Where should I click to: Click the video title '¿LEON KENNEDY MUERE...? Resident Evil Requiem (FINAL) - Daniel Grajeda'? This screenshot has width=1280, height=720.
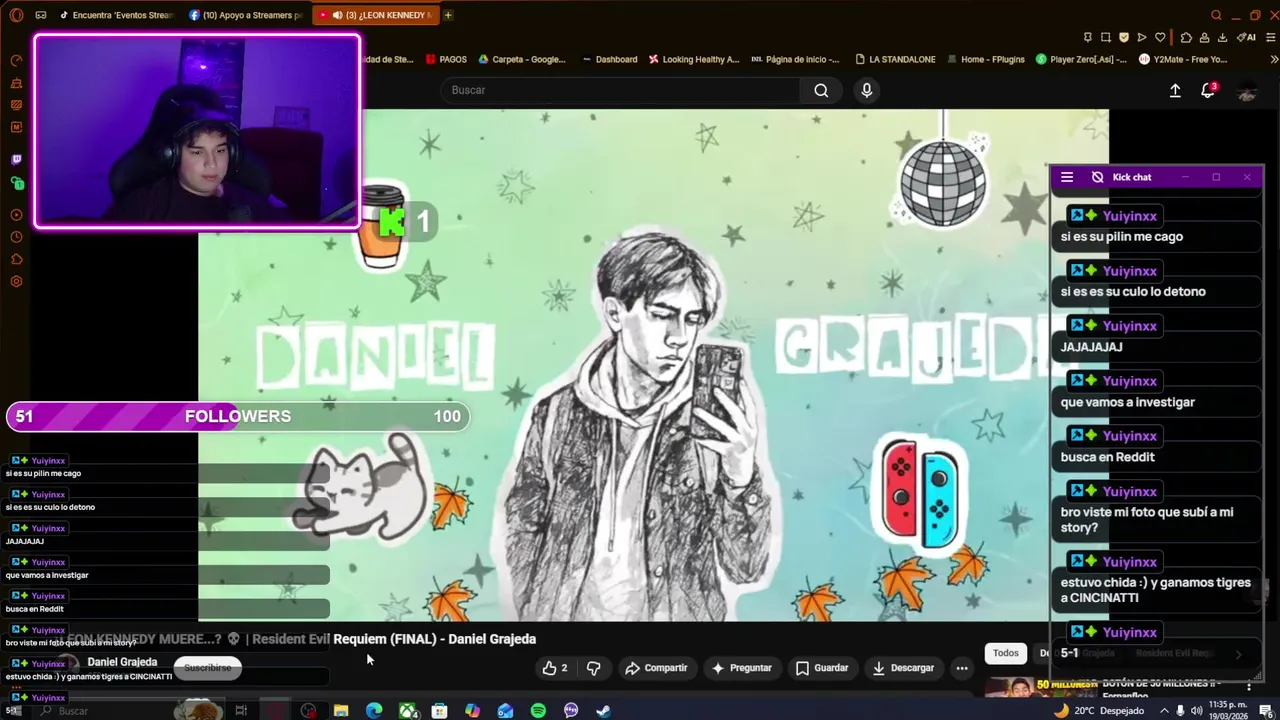point(297,639)
